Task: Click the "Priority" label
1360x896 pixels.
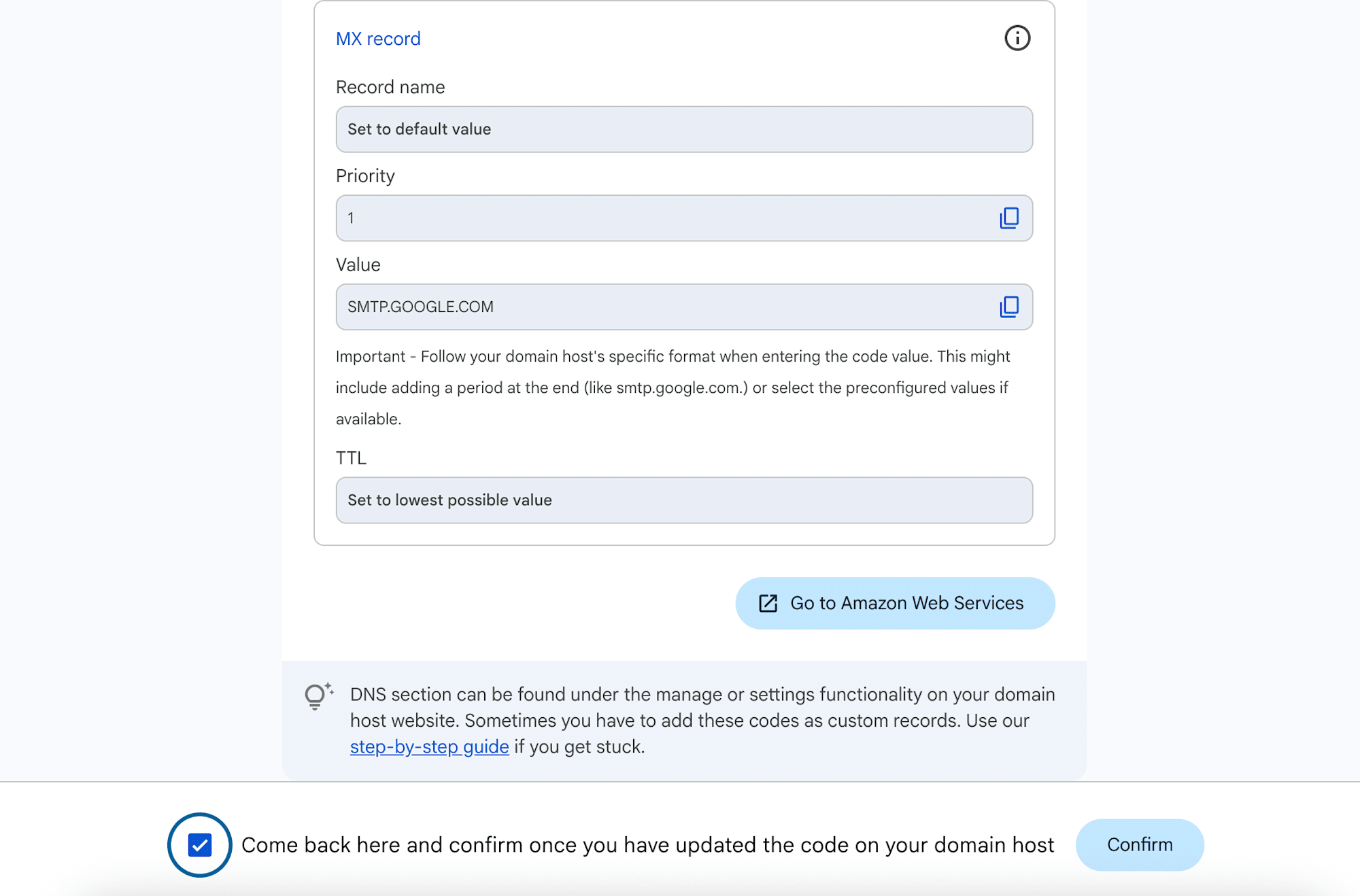Action: (365, 176)
